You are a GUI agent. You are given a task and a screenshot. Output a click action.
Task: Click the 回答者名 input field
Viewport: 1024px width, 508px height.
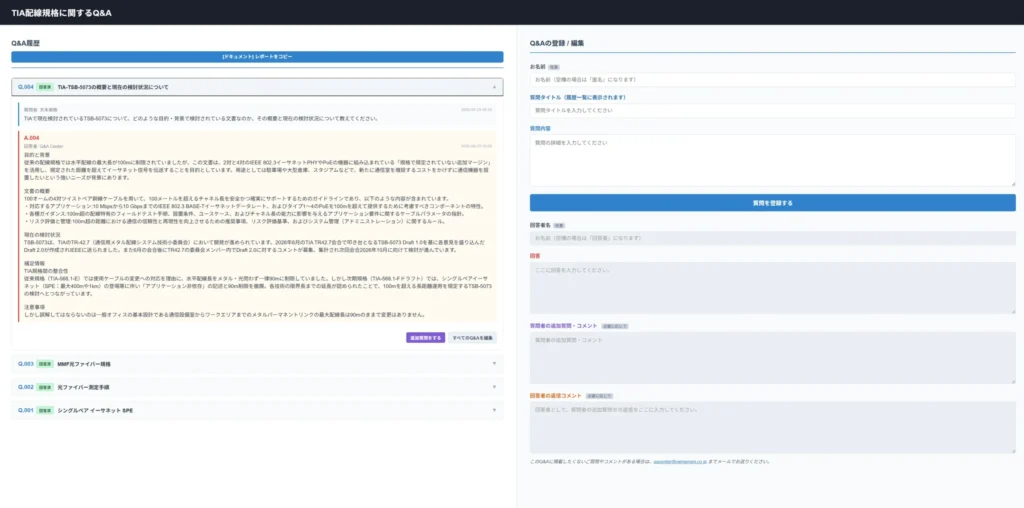pyautogui.click(x=773, y=238)
